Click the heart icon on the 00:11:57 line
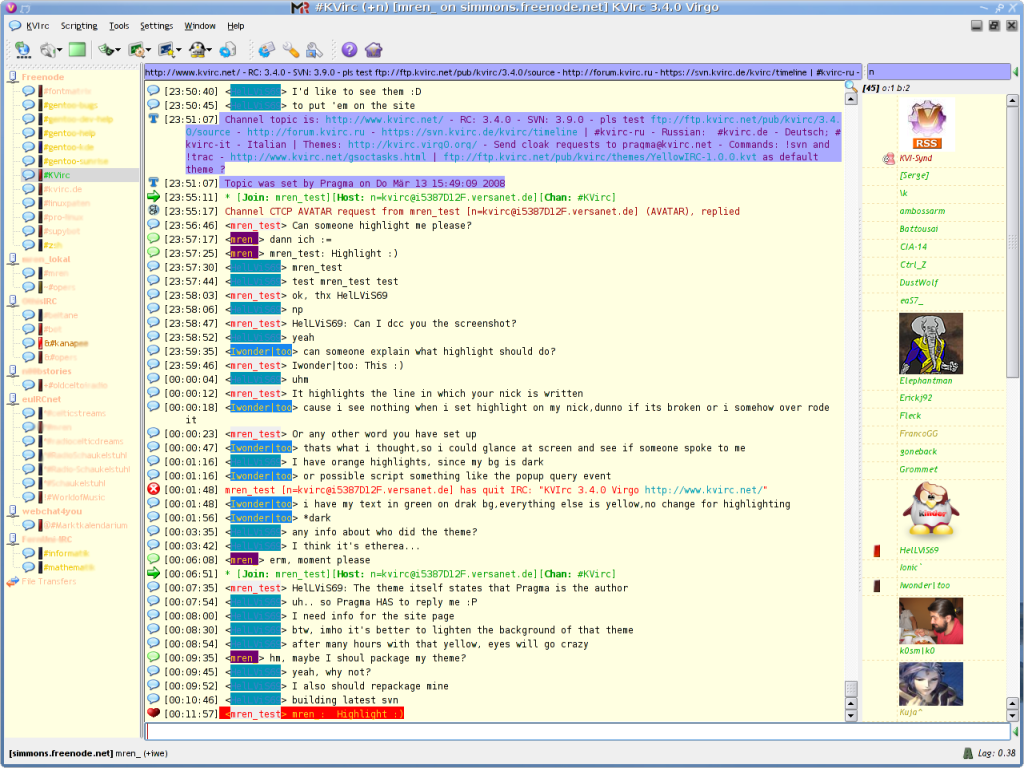The height and width of the screenshot is (768, 1024). (153, 713)
